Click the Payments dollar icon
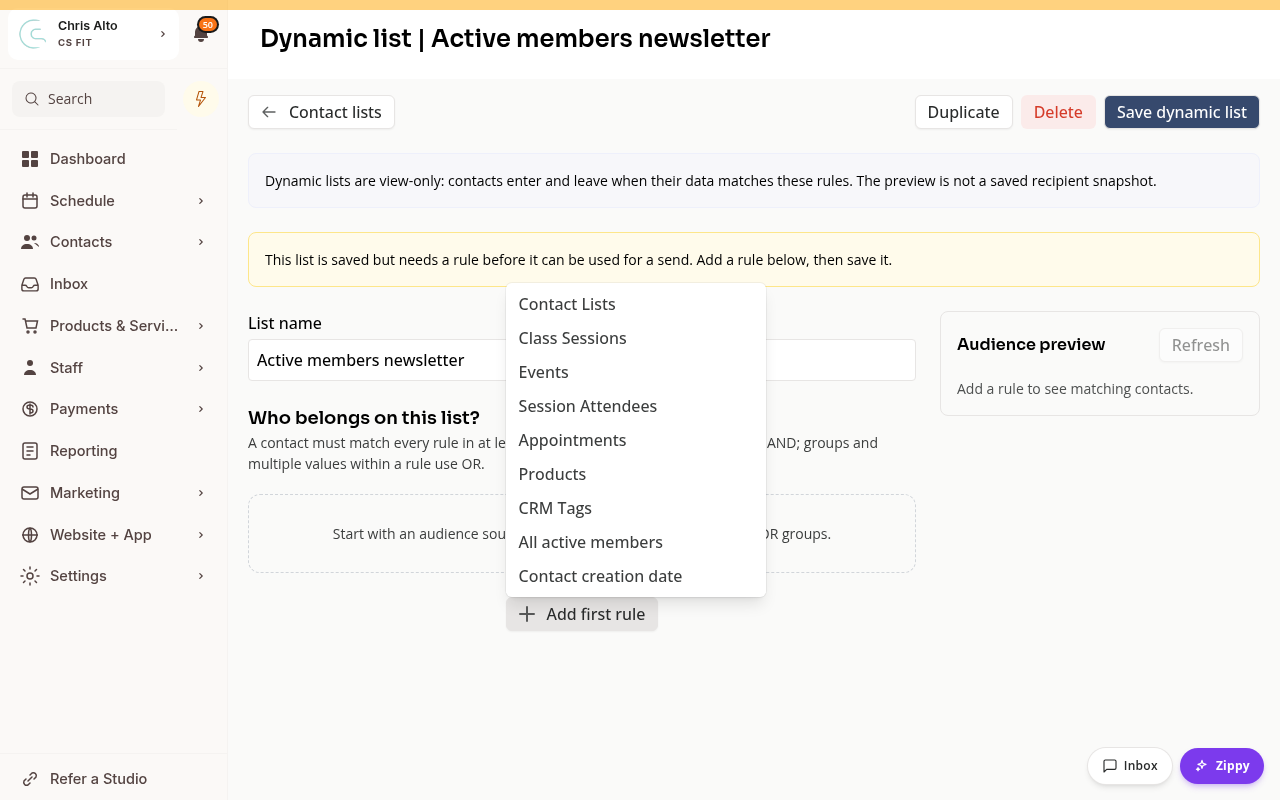1280x800 pixels. click(30, 409)
